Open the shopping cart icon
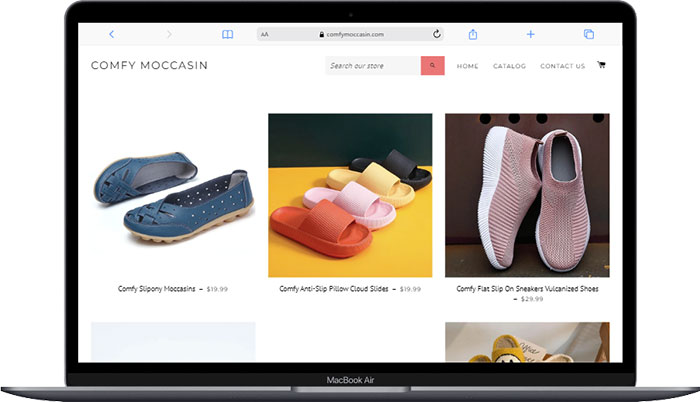 coord(601,65)
